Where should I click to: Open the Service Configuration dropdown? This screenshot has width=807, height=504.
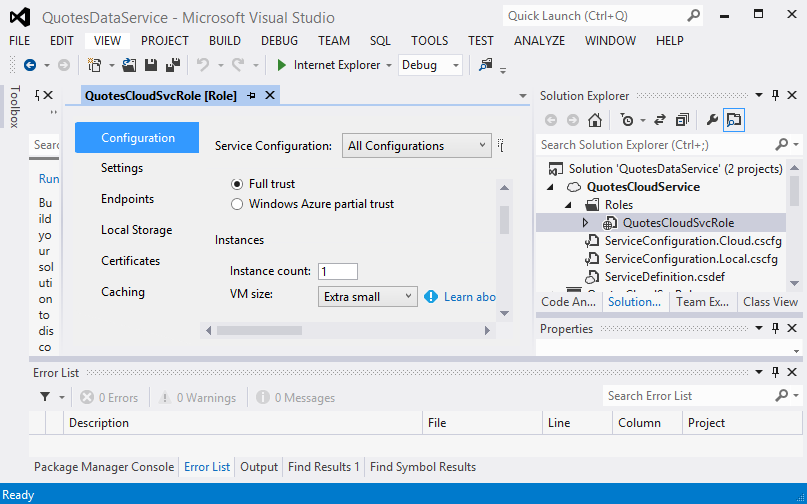coord(416,146)
